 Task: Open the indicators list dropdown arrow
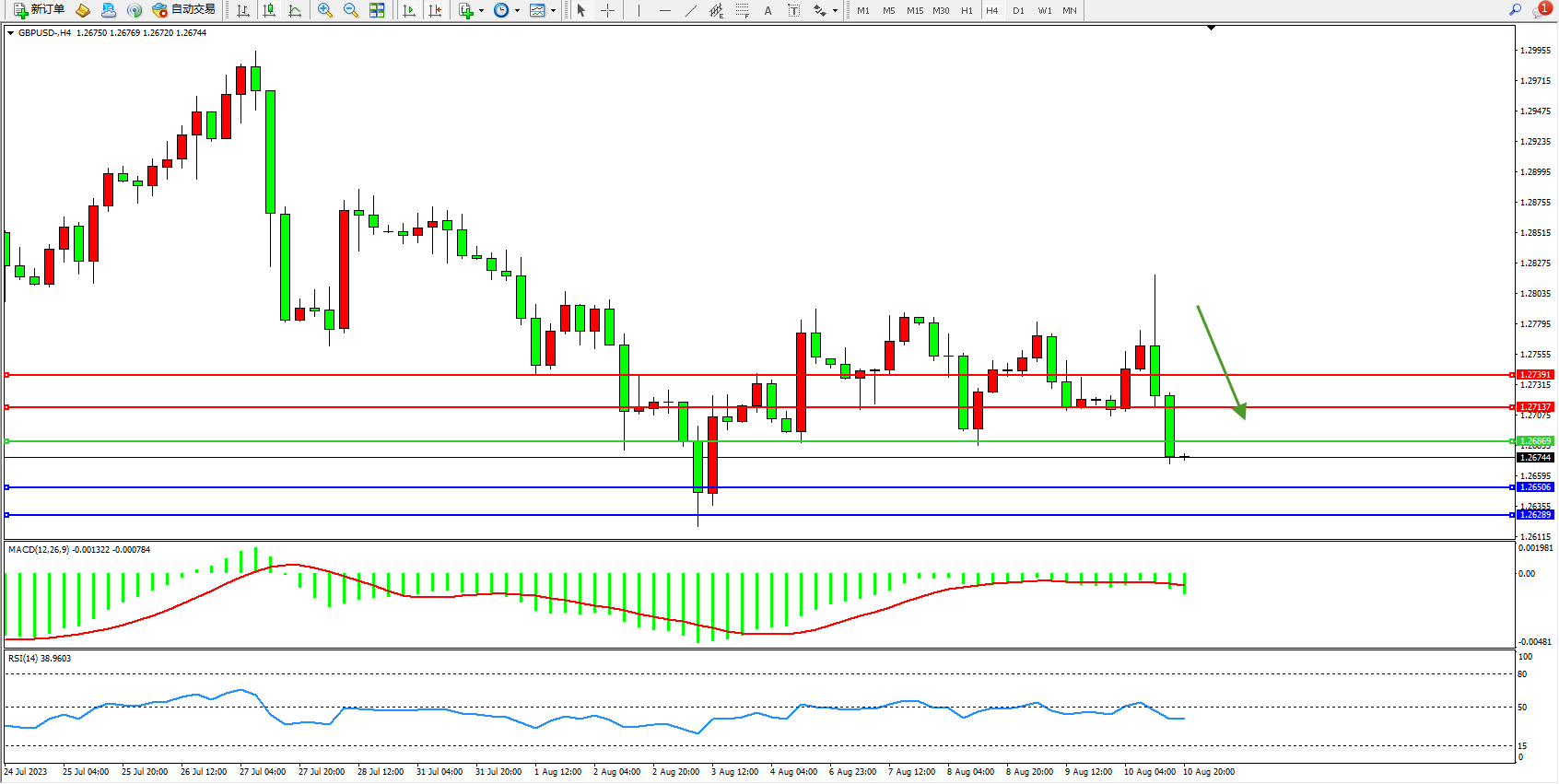click(x=481, y=11)
